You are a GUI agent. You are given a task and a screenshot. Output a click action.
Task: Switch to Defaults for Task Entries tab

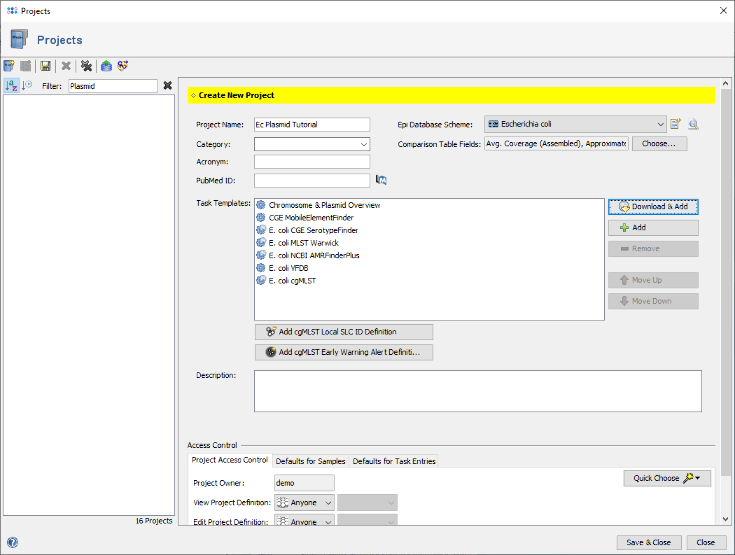point(394,461)
